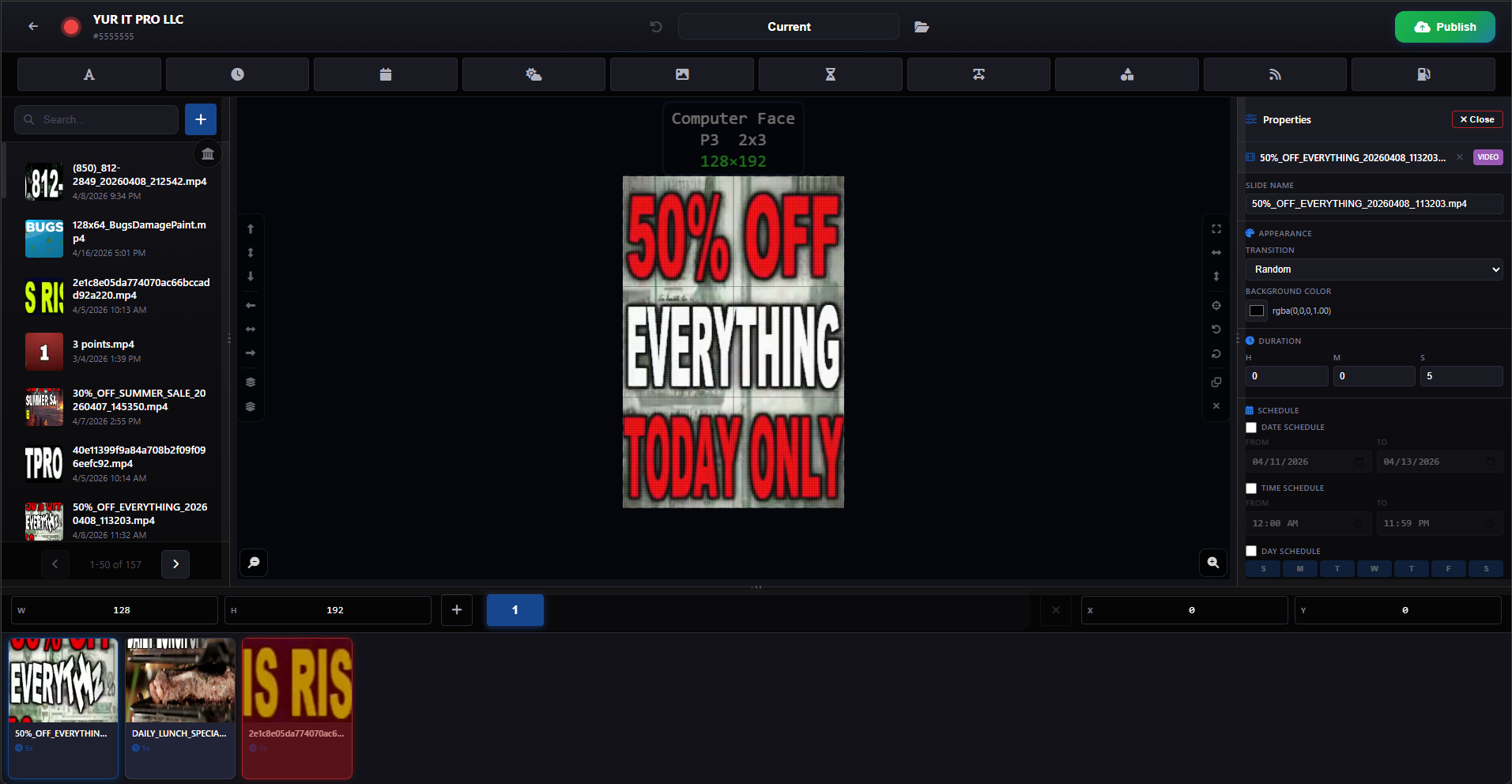Add the hourglass countdown widget

pos(830,74)
